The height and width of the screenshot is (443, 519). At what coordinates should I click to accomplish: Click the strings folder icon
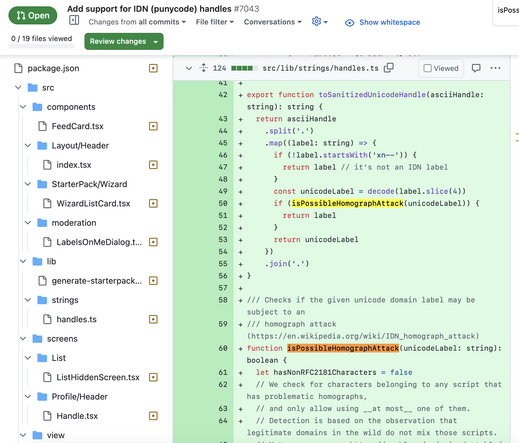(42, 300)
